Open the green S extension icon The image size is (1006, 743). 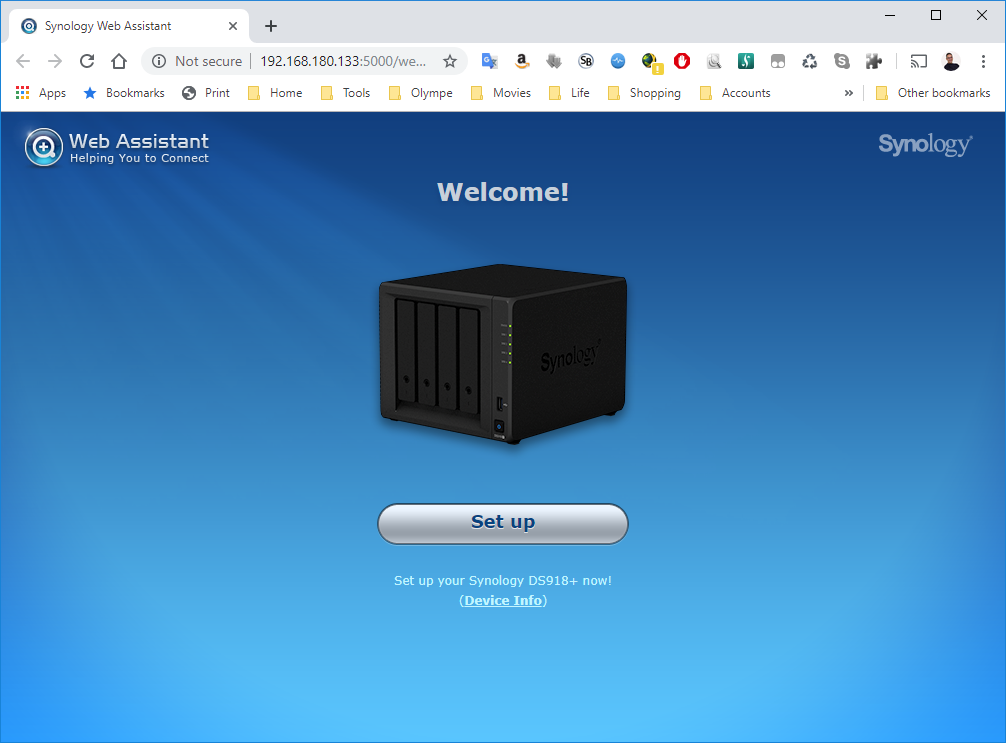[746, 61]
